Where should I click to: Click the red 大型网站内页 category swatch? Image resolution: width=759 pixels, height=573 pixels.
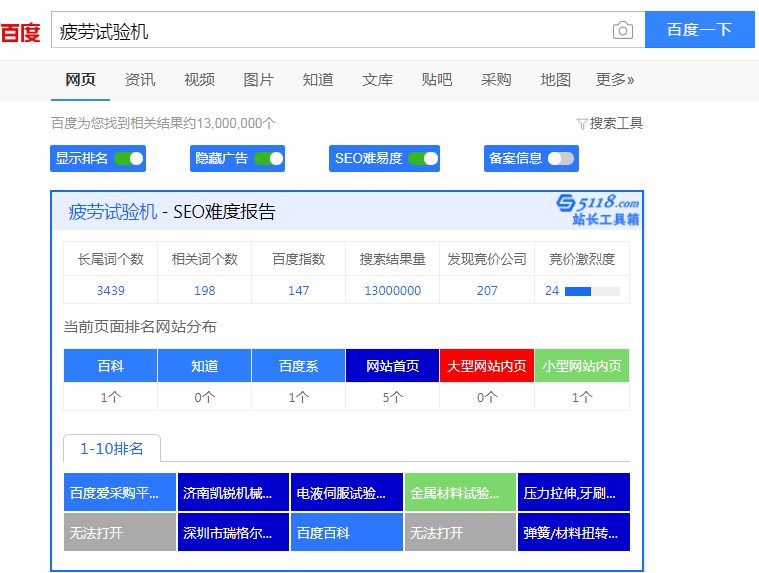coord(487,366)
